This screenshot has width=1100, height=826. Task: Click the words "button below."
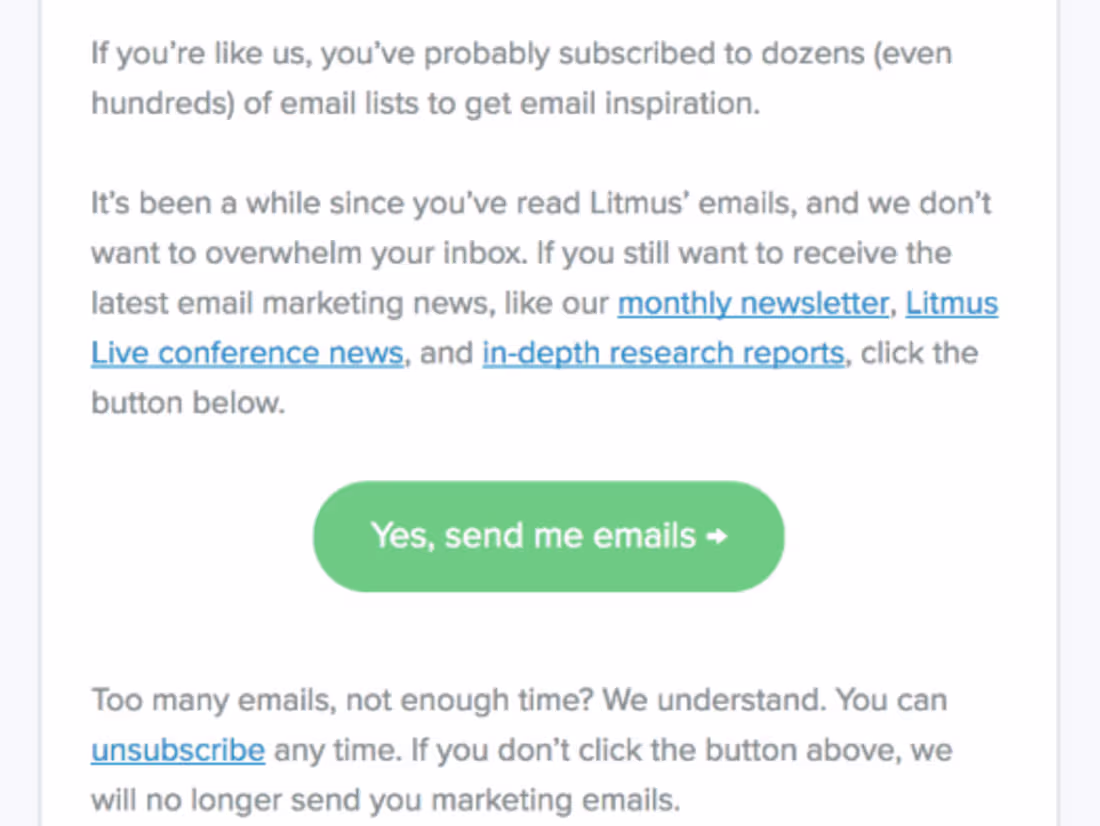[x=188, y=403]
